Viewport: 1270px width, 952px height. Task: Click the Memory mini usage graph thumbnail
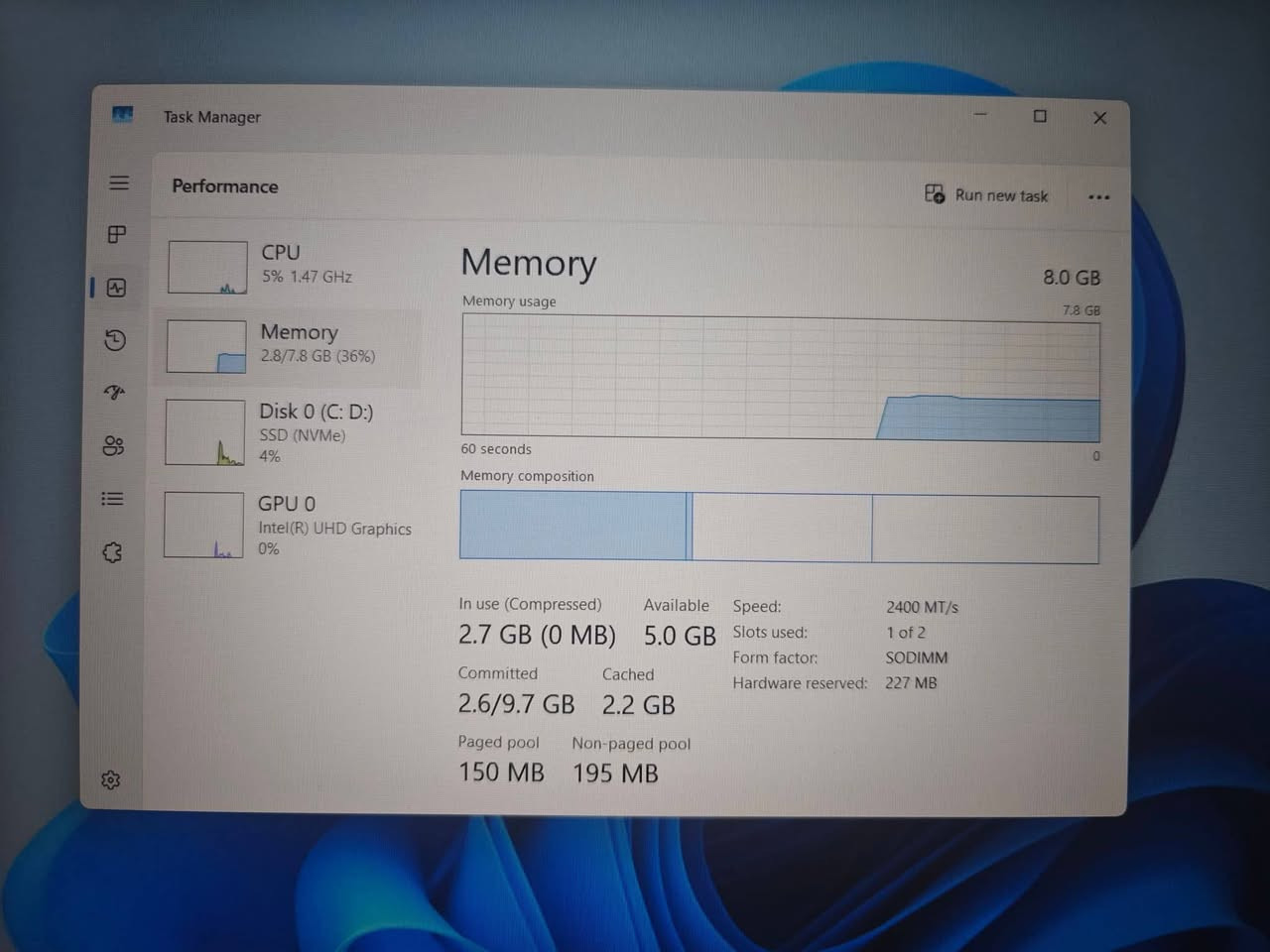click(206, 347)
